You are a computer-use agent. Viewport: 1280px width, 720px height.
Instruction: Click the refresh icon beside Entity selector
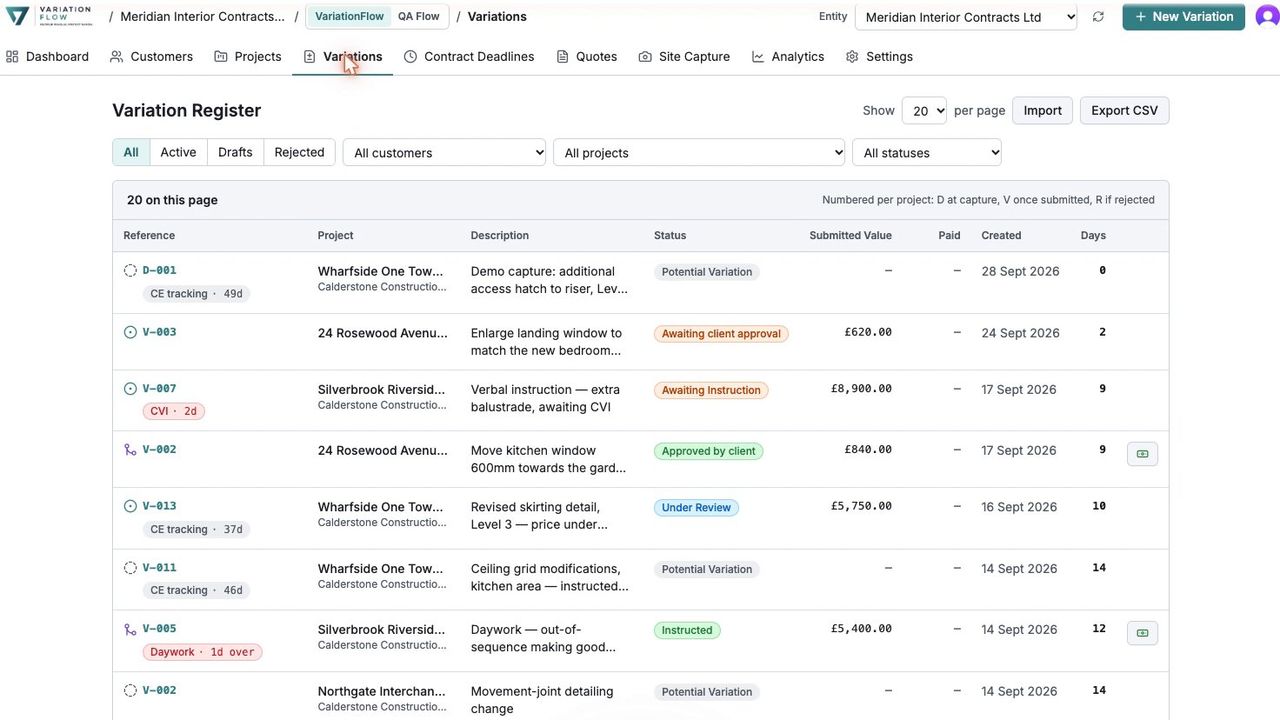click(1098, 17)
